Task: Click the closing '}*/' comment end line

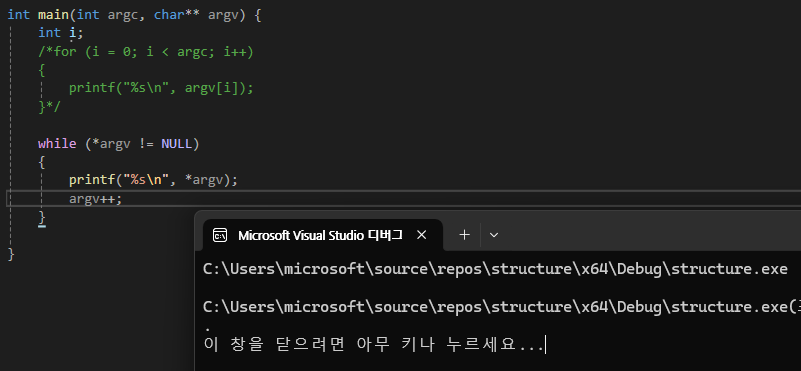Action: (50, 106)
